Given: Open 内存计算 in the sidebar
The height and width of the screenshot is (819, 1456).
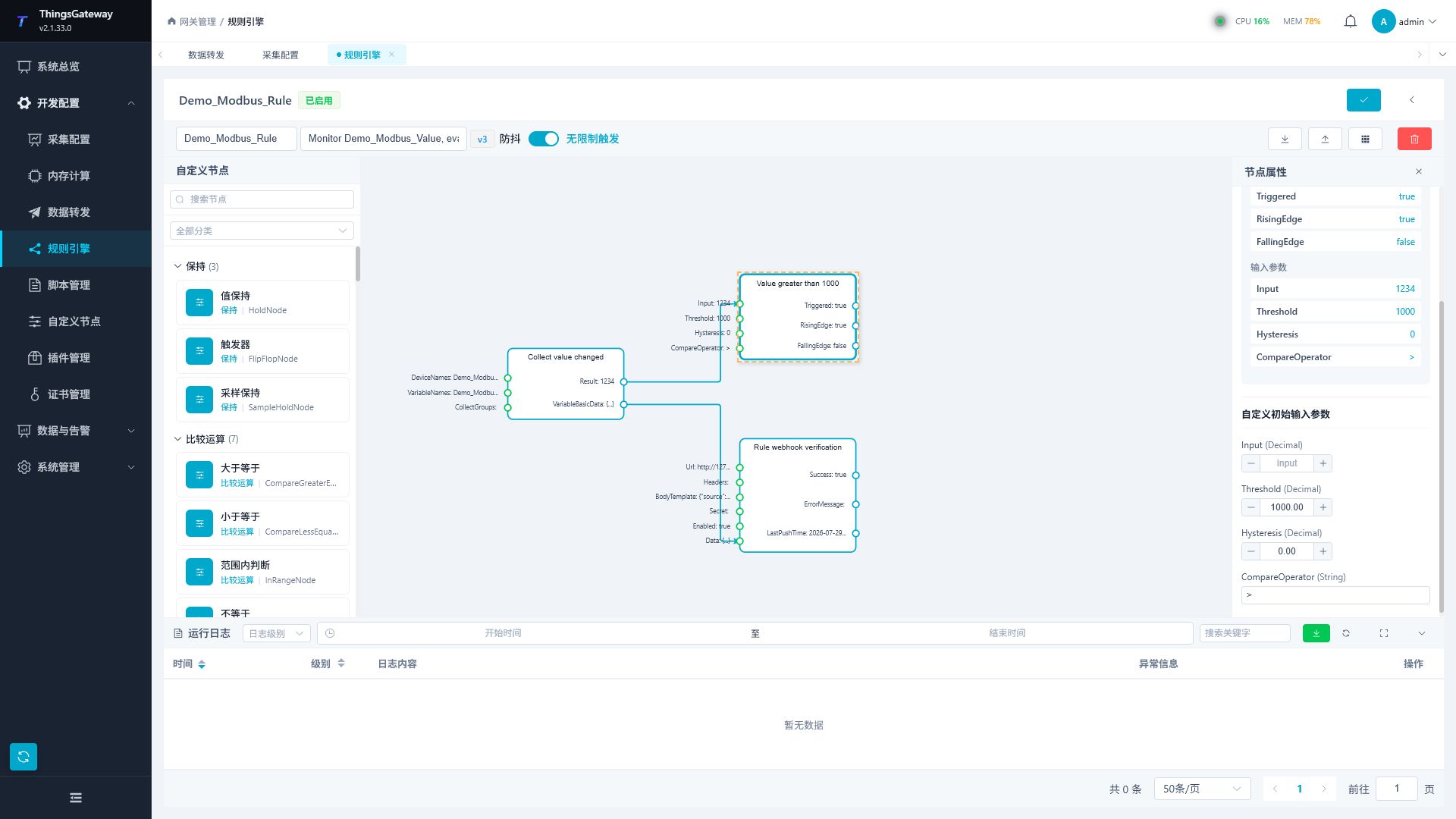Looking at the screenshot, I should 76,176.
